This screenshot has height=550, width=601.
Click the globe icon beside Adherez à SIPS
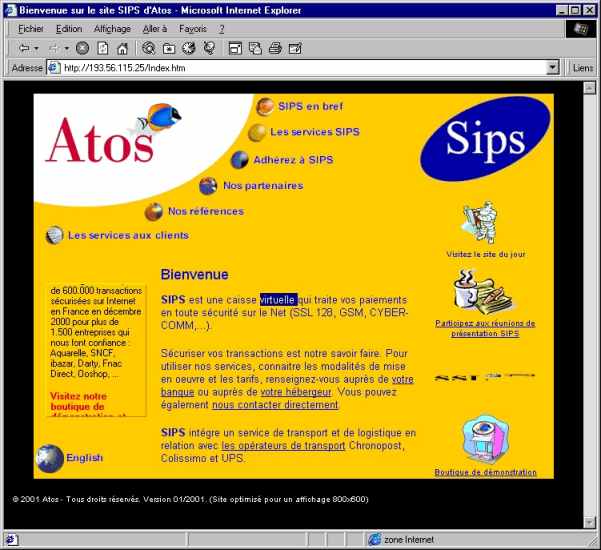click(240, 160)
